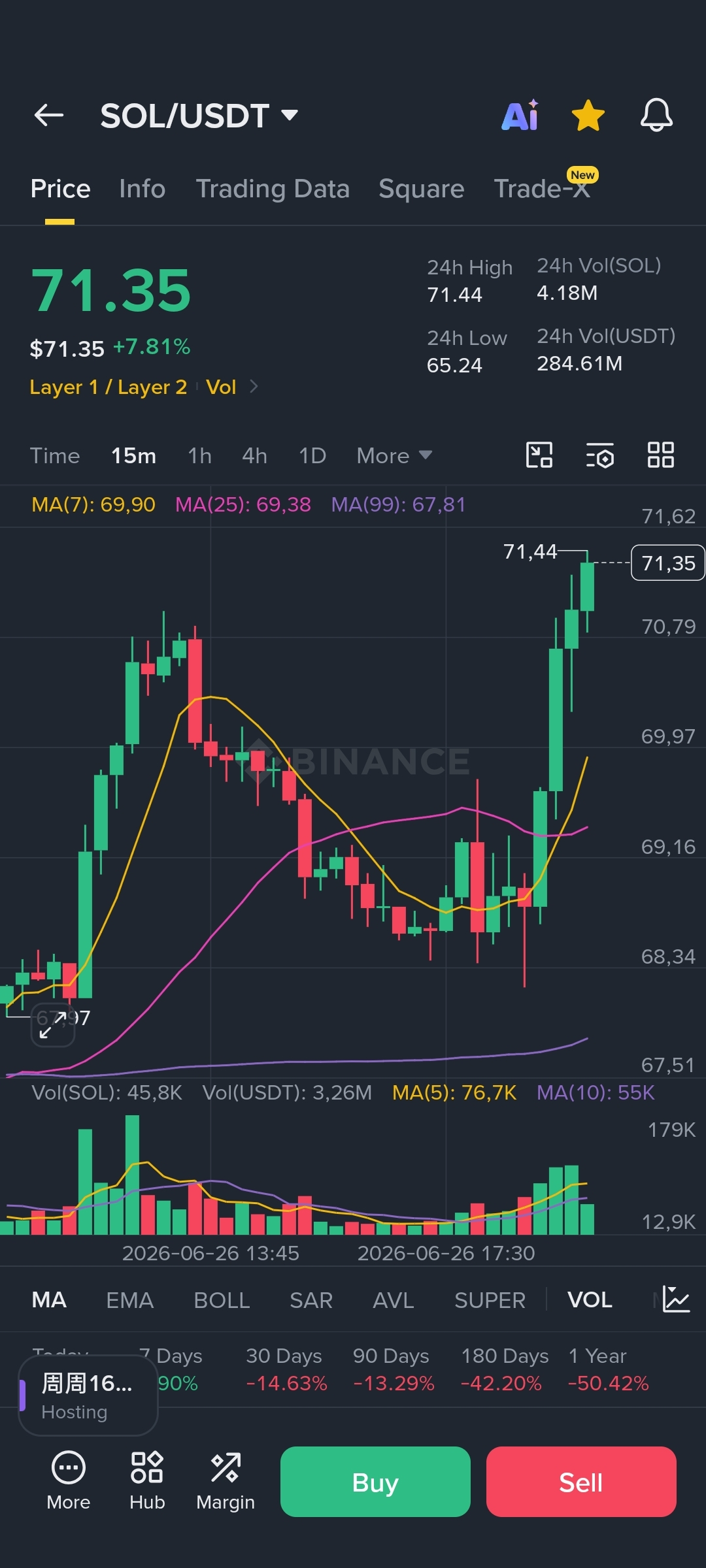Tap the volume MA(10): 55K label
Viewport: 706px width, 1568px height.
click(596, 1092)
